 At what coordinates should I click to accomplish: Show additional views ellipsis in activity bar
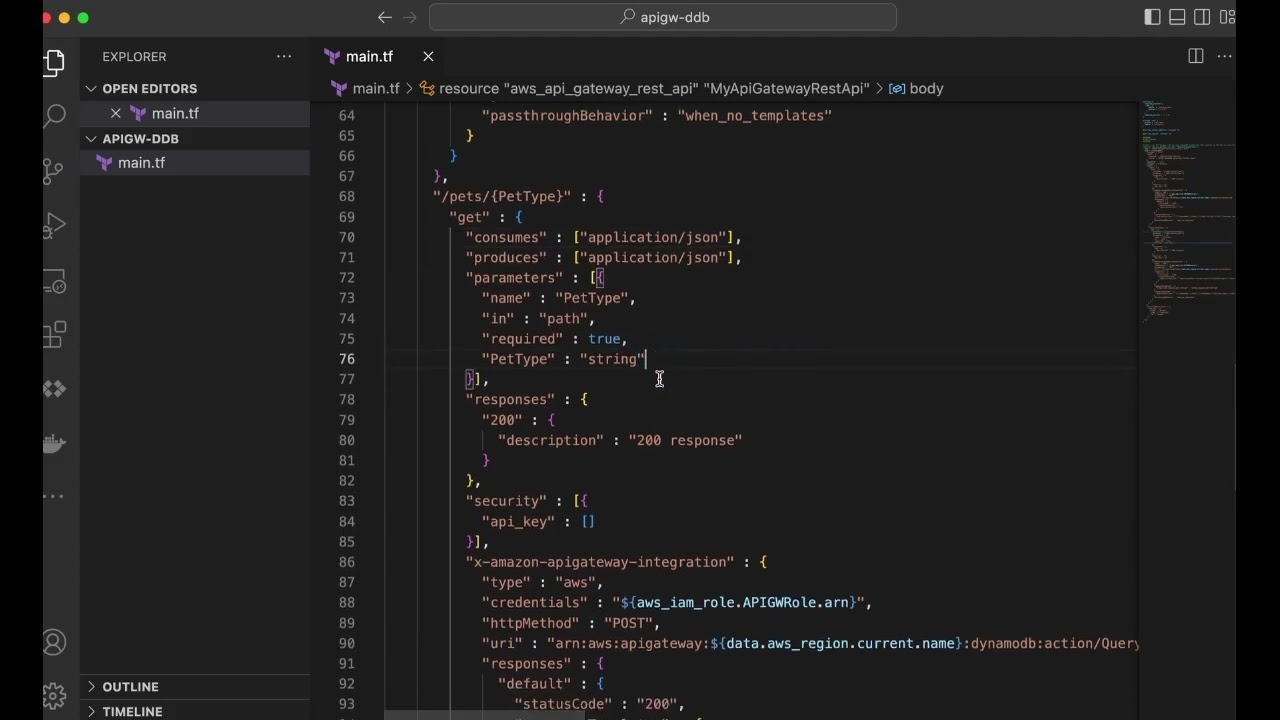[x=55, y=496]
